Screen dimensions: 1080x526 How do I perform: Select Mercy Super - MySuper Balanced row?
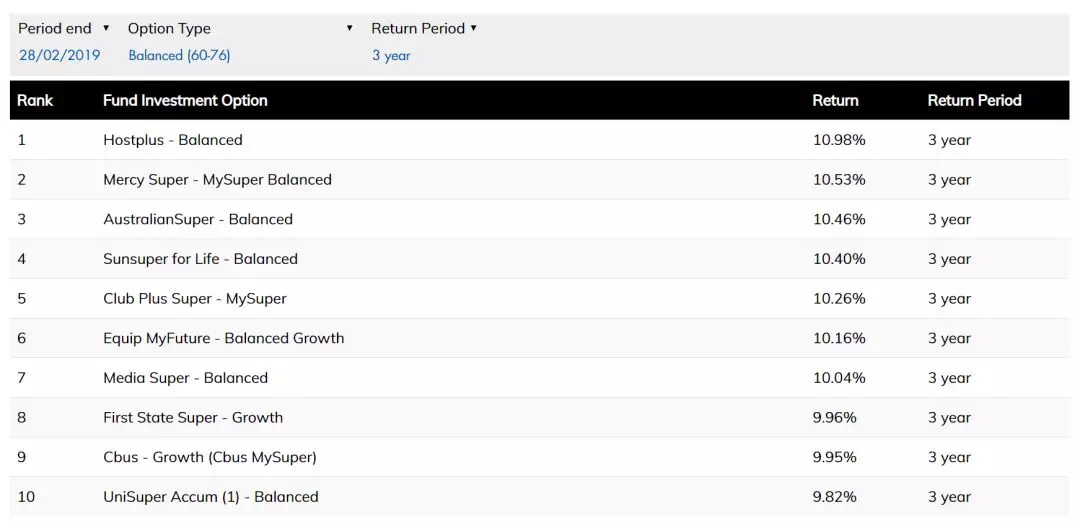click(x=540, y=180)
